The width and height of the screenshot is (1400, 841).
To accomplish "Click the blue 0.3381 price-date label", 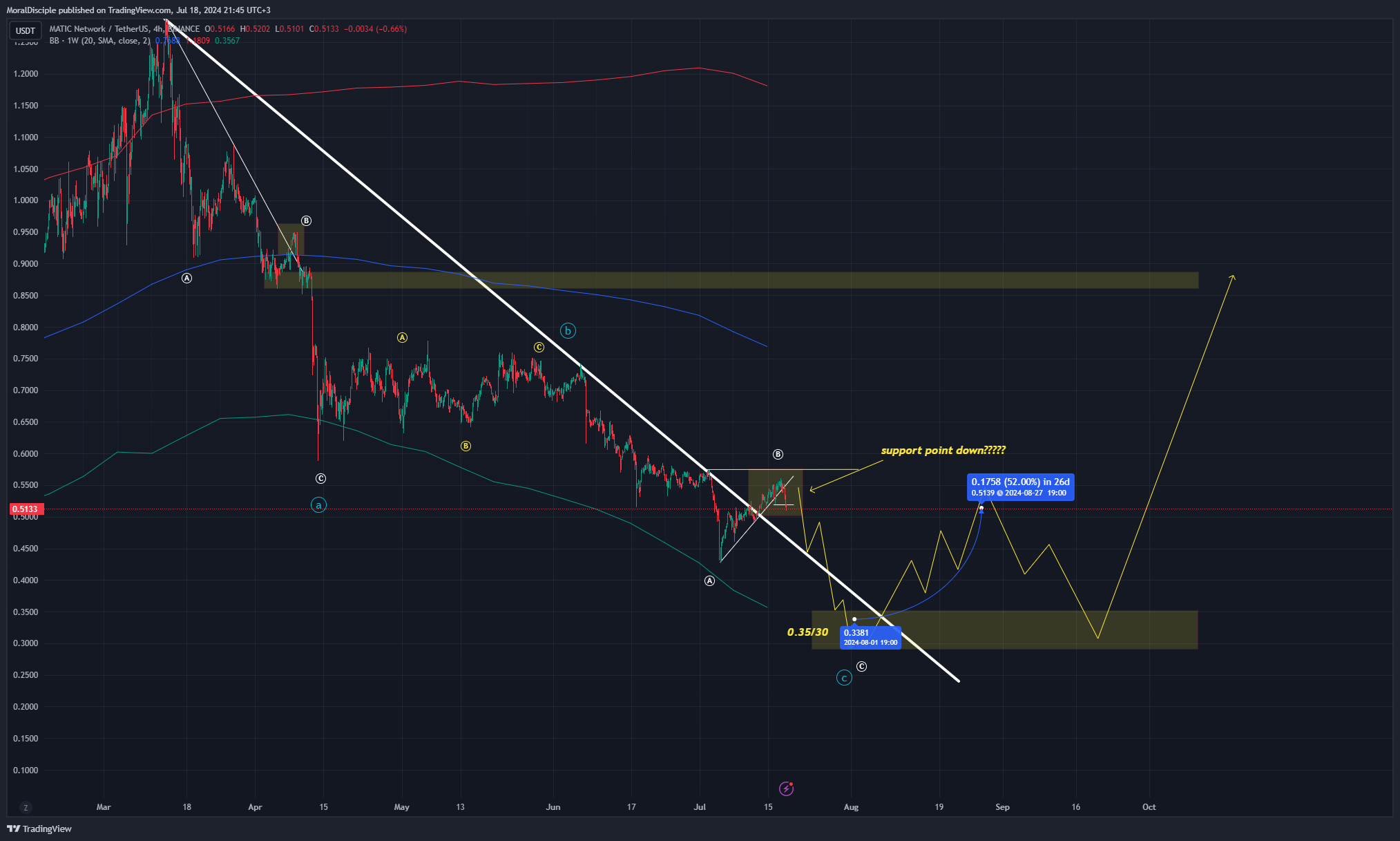I will click(x=870, y=637).
